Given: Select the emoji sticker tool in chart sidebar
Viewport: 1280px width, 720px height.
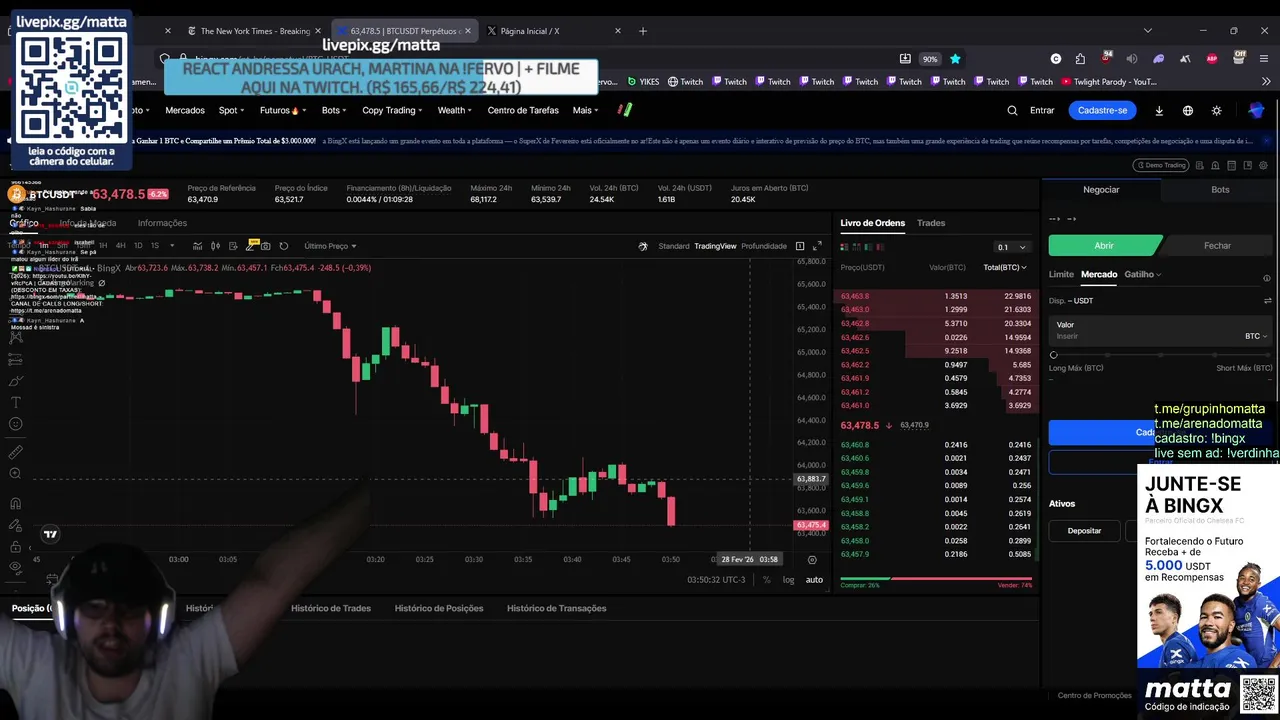Looking at the screenshot, I should 16,424.
